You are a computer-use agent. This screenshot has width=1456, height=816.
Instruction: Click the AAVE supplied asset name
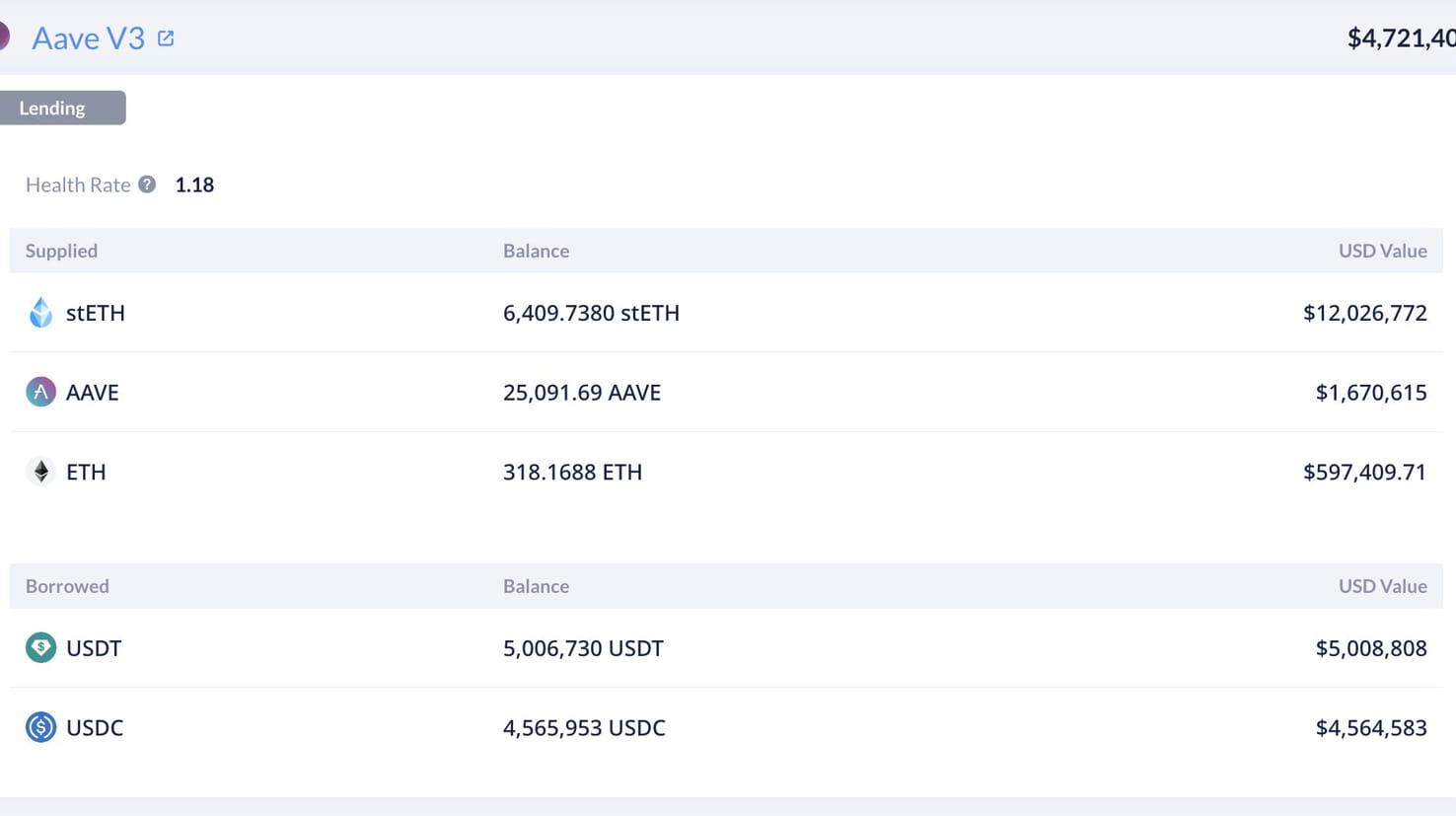click(93, 393)
